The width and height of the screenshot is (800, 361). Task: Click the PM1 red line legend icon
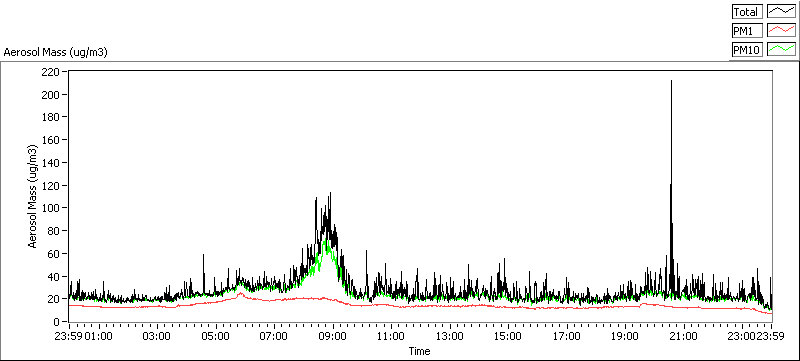click(782, 31)
